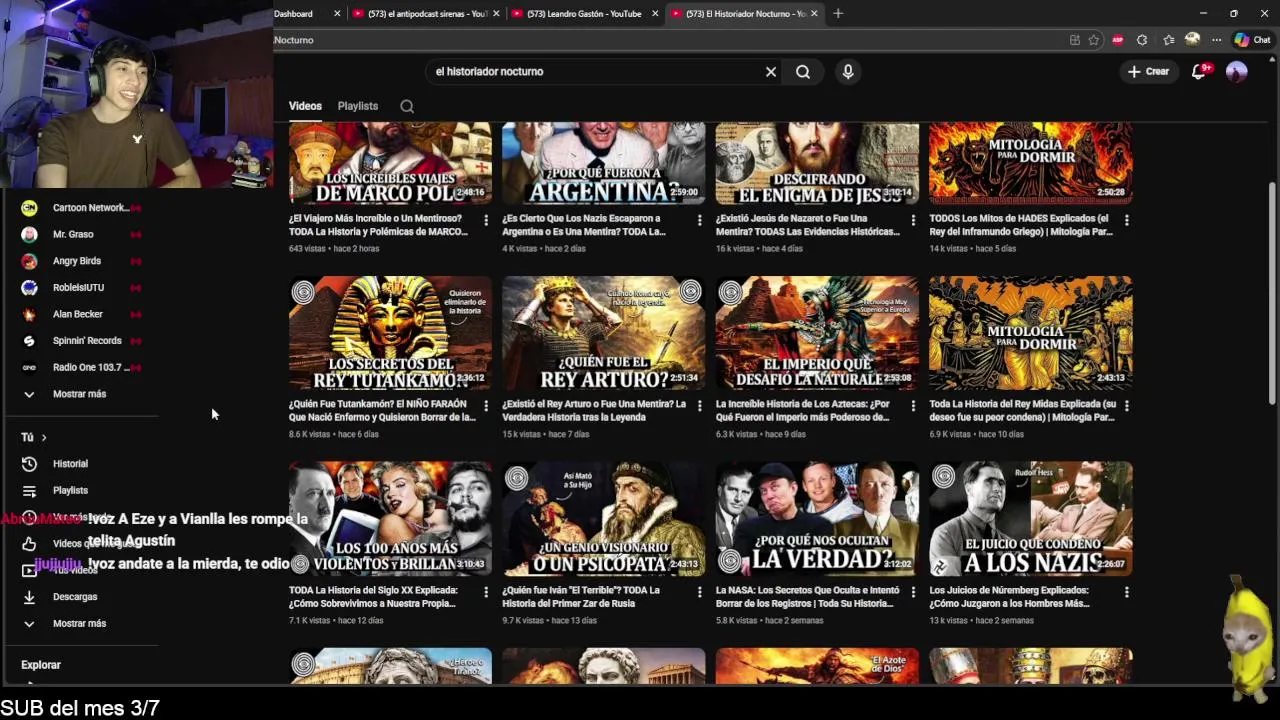
Task: Play the Los 100 años más violentos thumbnail
Action: [390, 519]
